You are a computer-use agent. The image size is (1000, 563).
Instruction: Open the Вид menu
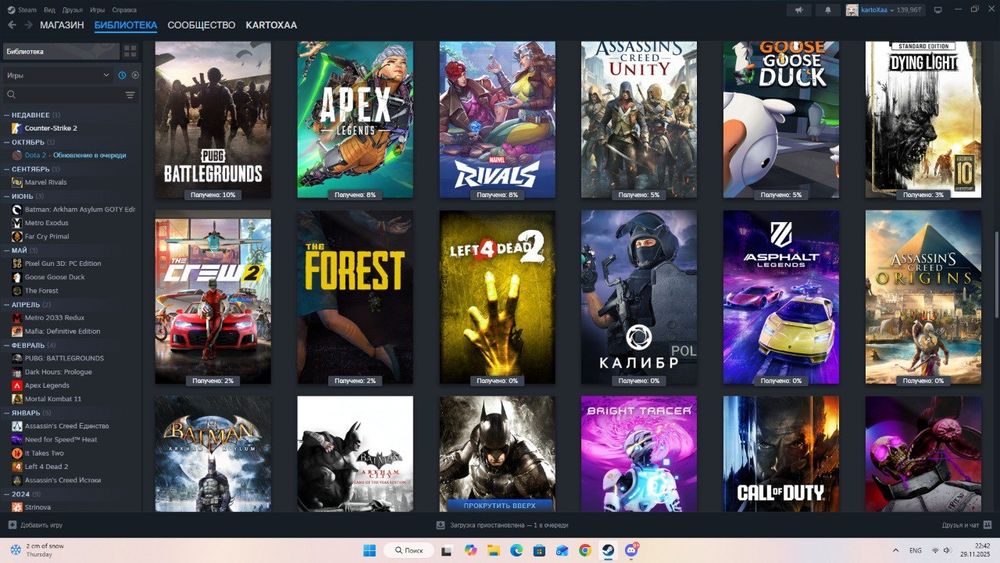coord(49,10)
